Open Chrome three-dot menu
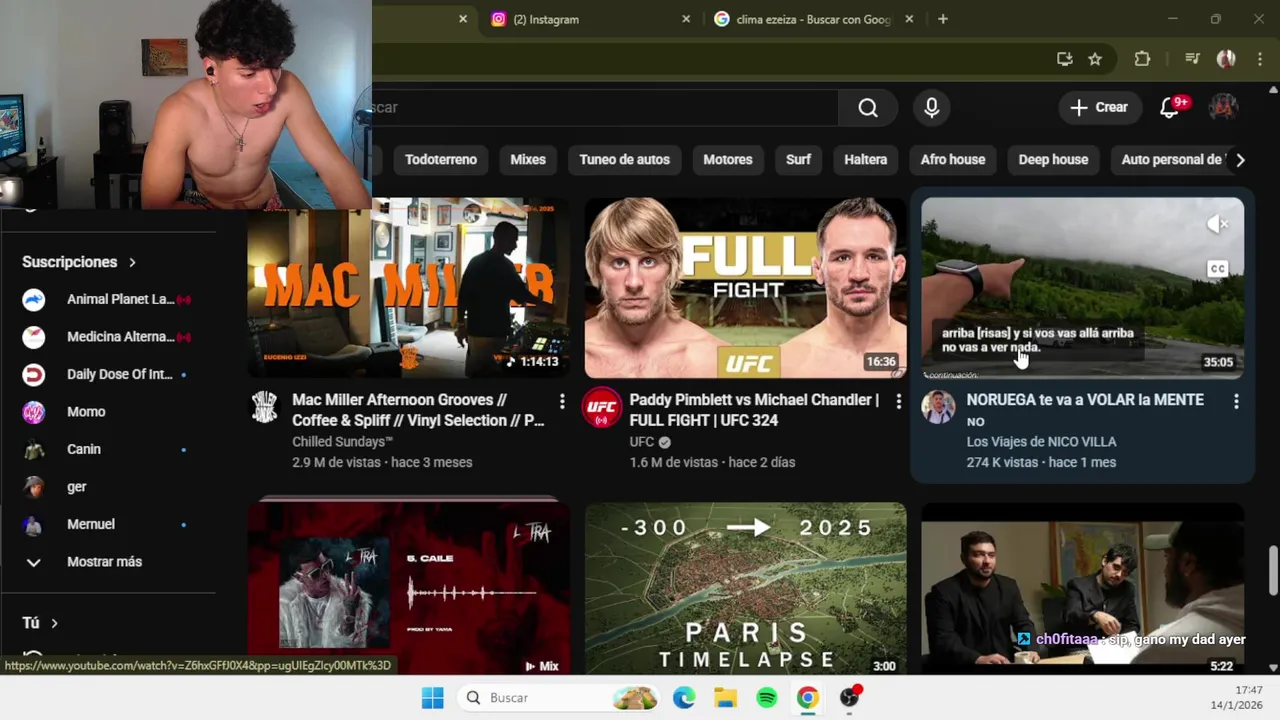The image size is (1280, 720). pos(1259,59)
